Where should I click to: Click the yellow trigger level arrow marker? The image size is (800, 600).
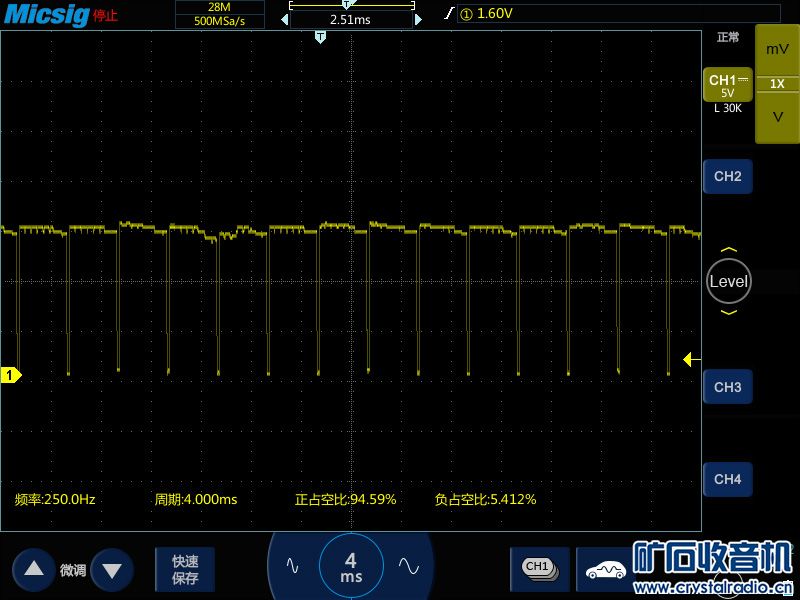[689, 359]
